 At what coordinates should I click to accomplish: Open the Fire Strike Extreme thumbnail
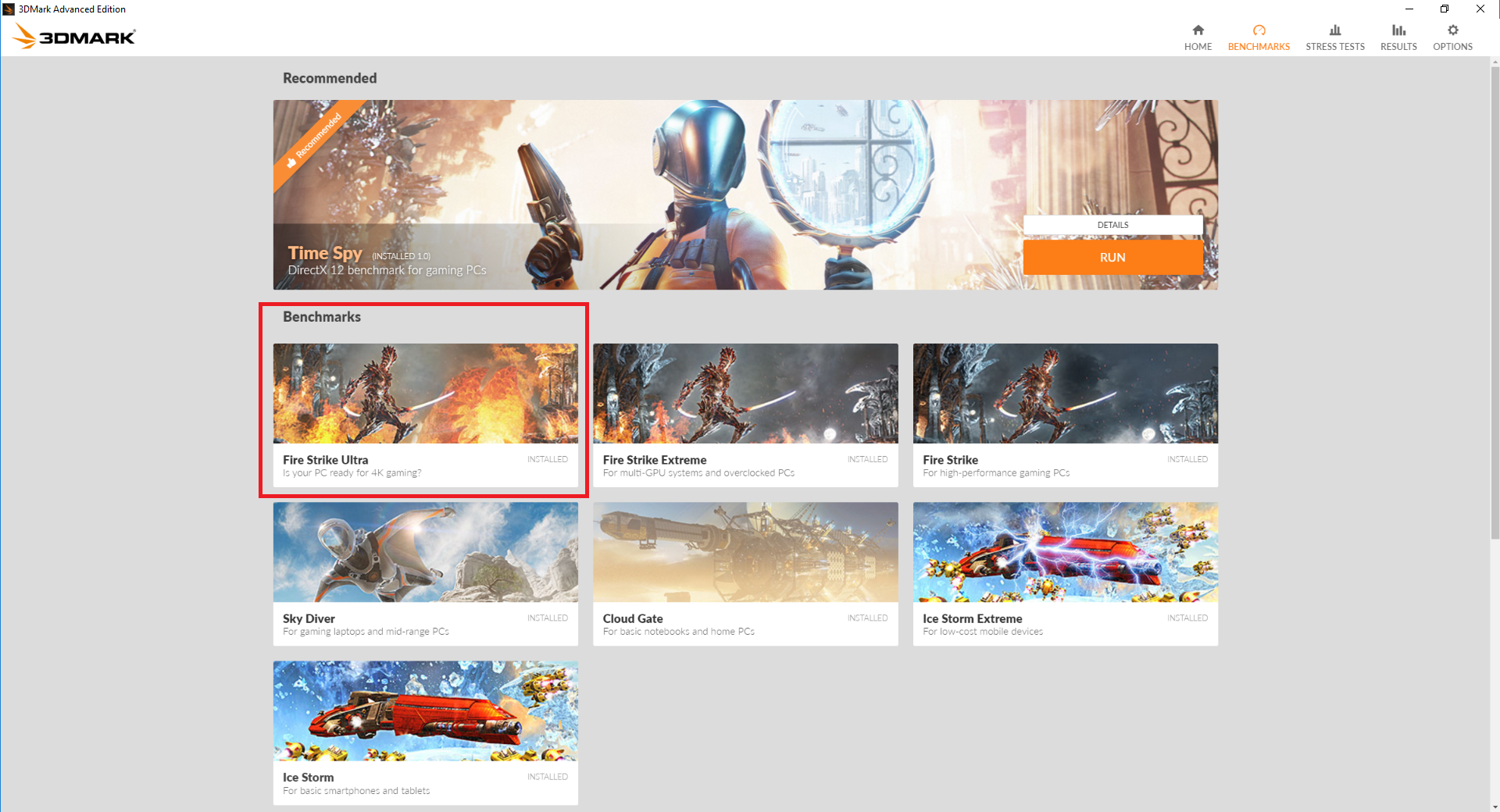[745, 394]
